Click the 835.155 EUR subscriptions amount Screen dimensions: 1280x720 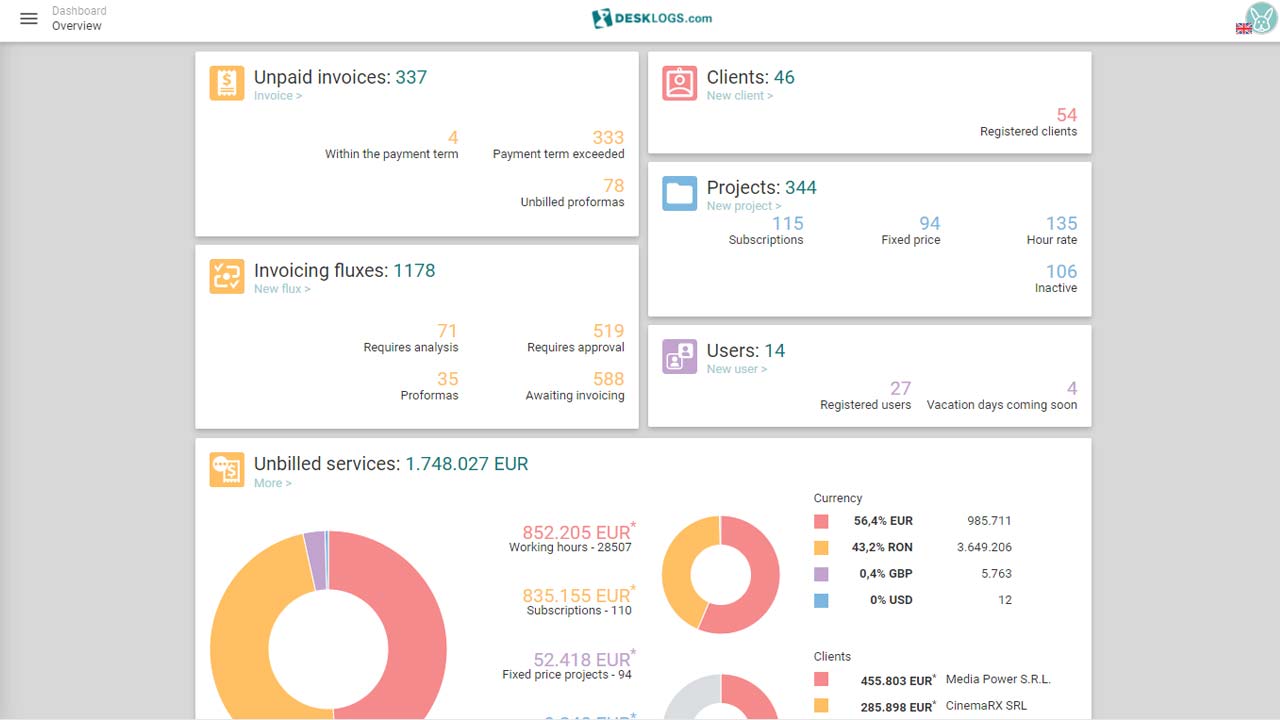[579, 595]
